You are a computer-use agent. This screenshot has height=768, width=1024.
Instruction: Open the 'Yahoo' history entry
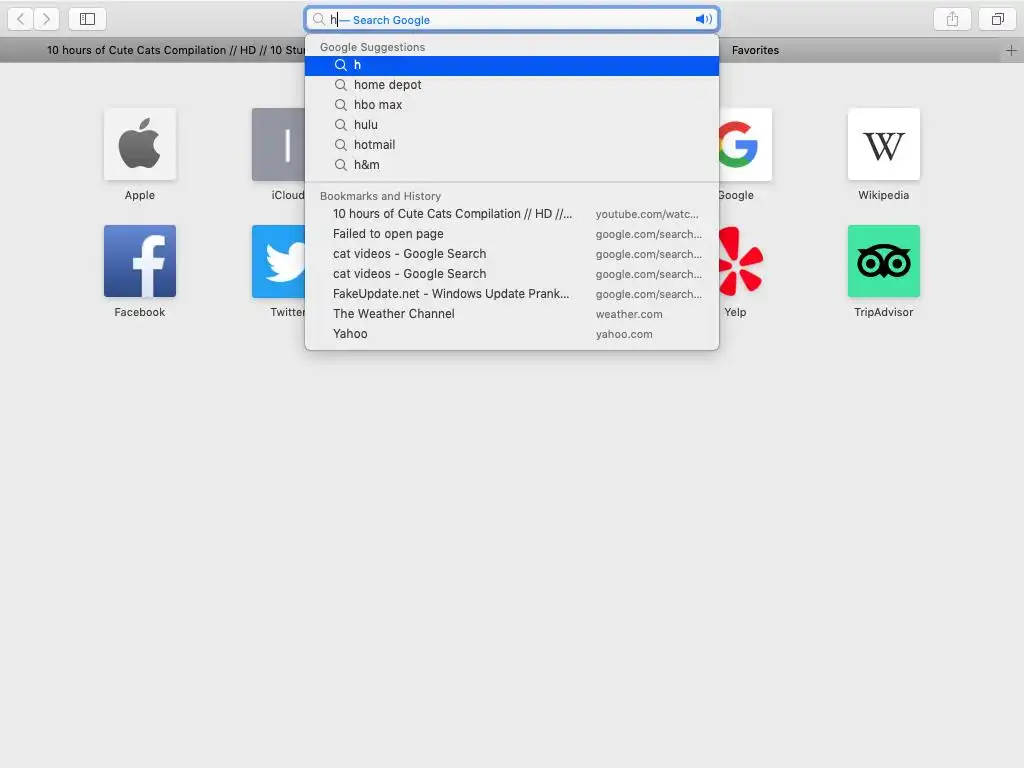(x=512, y=334)
